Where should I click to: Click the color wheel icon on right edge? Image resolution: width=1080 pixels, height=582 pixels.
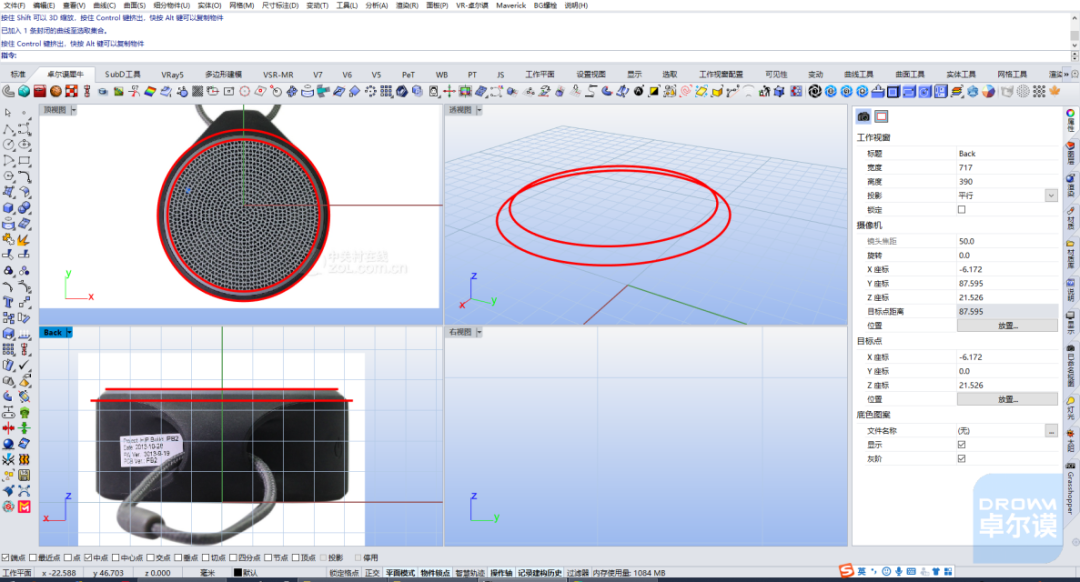1070,113
